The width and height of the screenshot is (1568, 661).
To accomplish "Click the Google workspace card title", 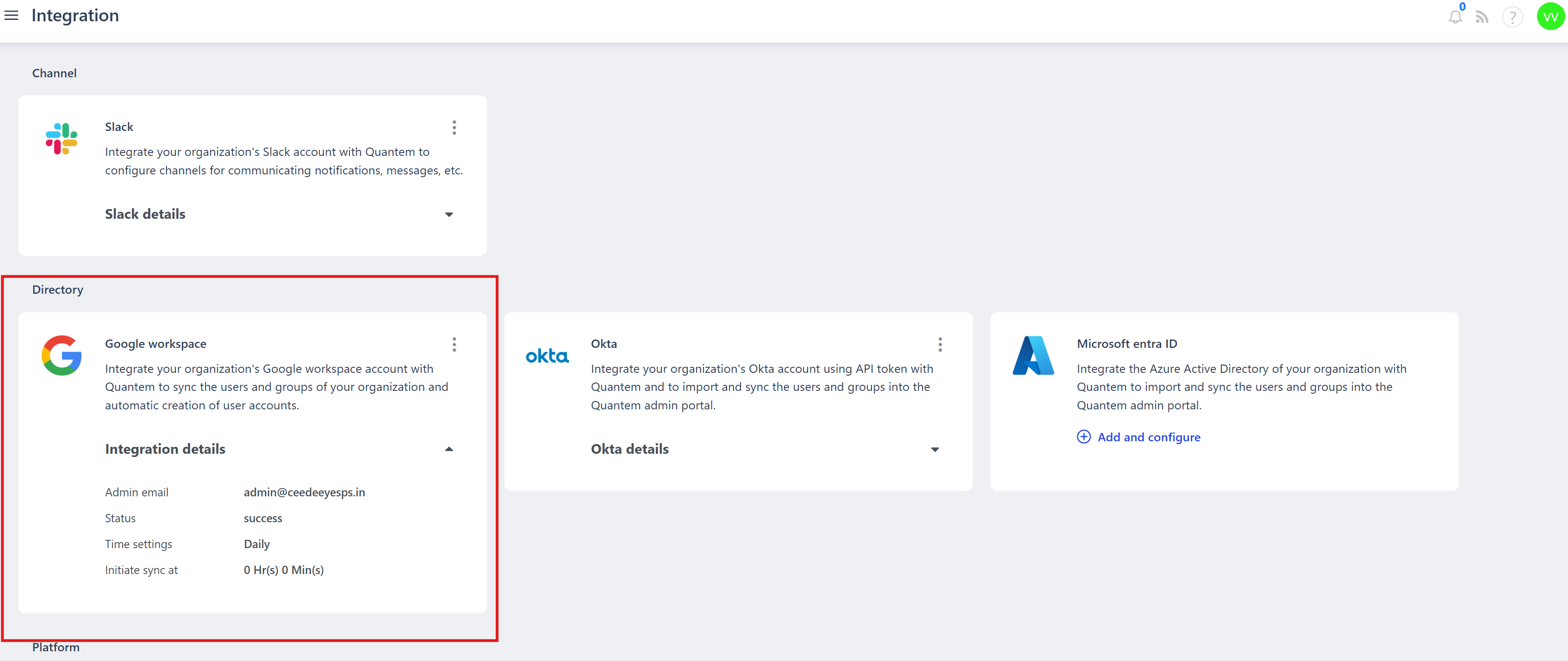I will [x=155, y=344].
